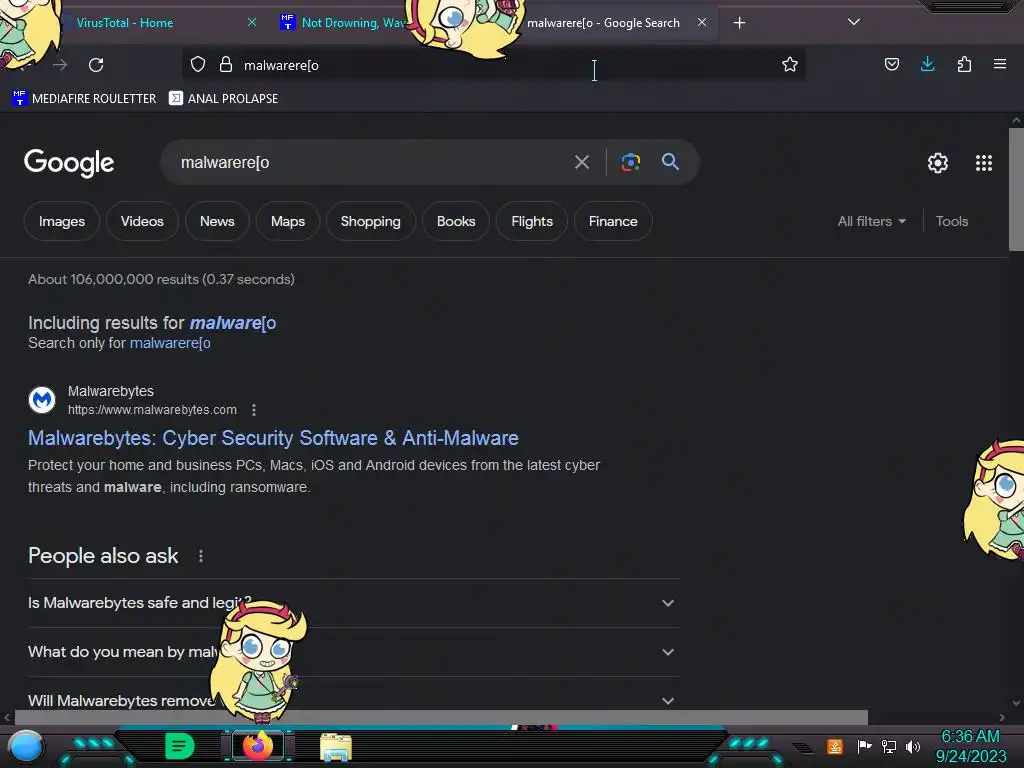Screen dimensions: 1024x768
Task: Open the extensions puzzle icon
Action: point(964,64)
